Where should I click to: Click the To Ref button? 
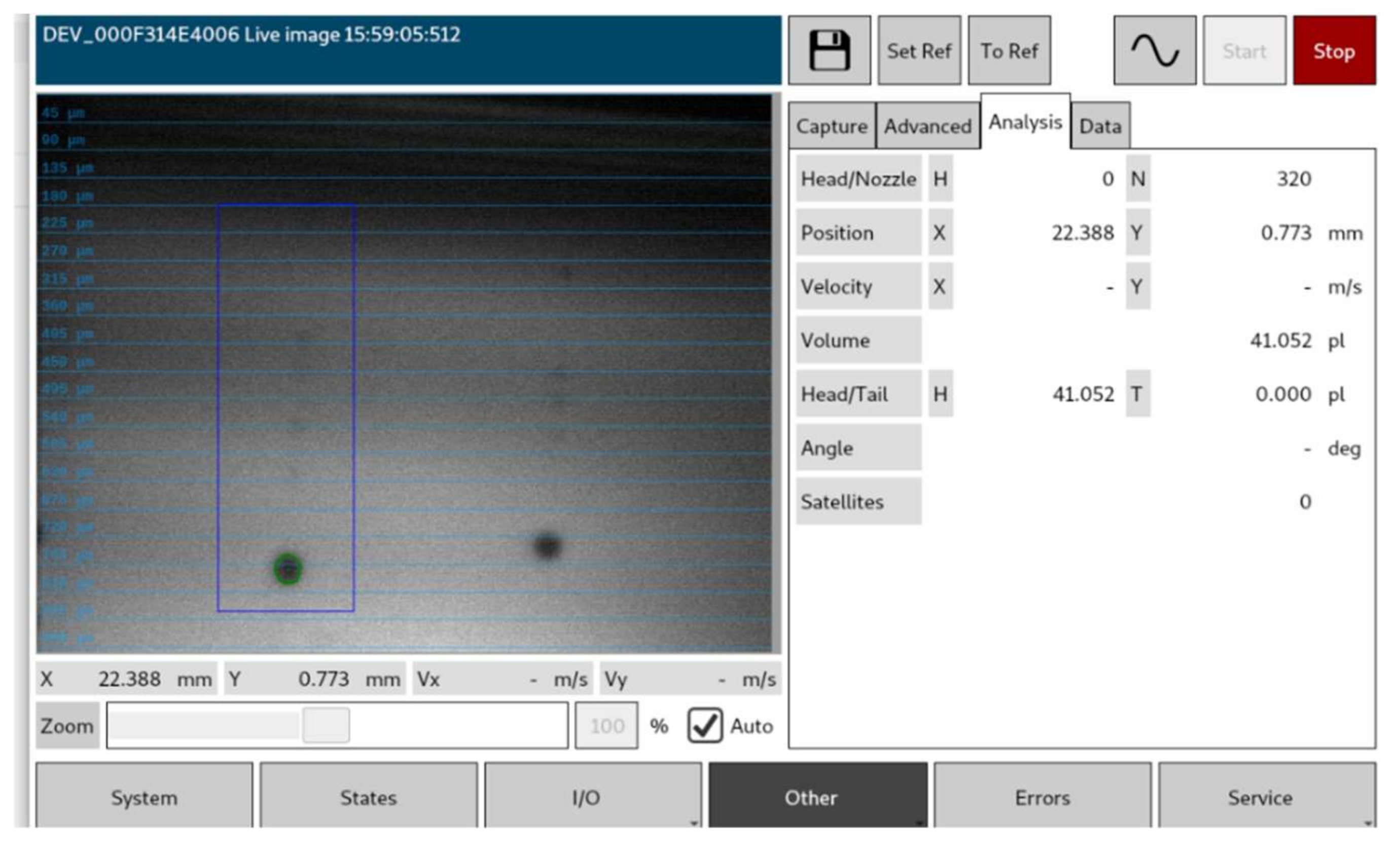1009,51
